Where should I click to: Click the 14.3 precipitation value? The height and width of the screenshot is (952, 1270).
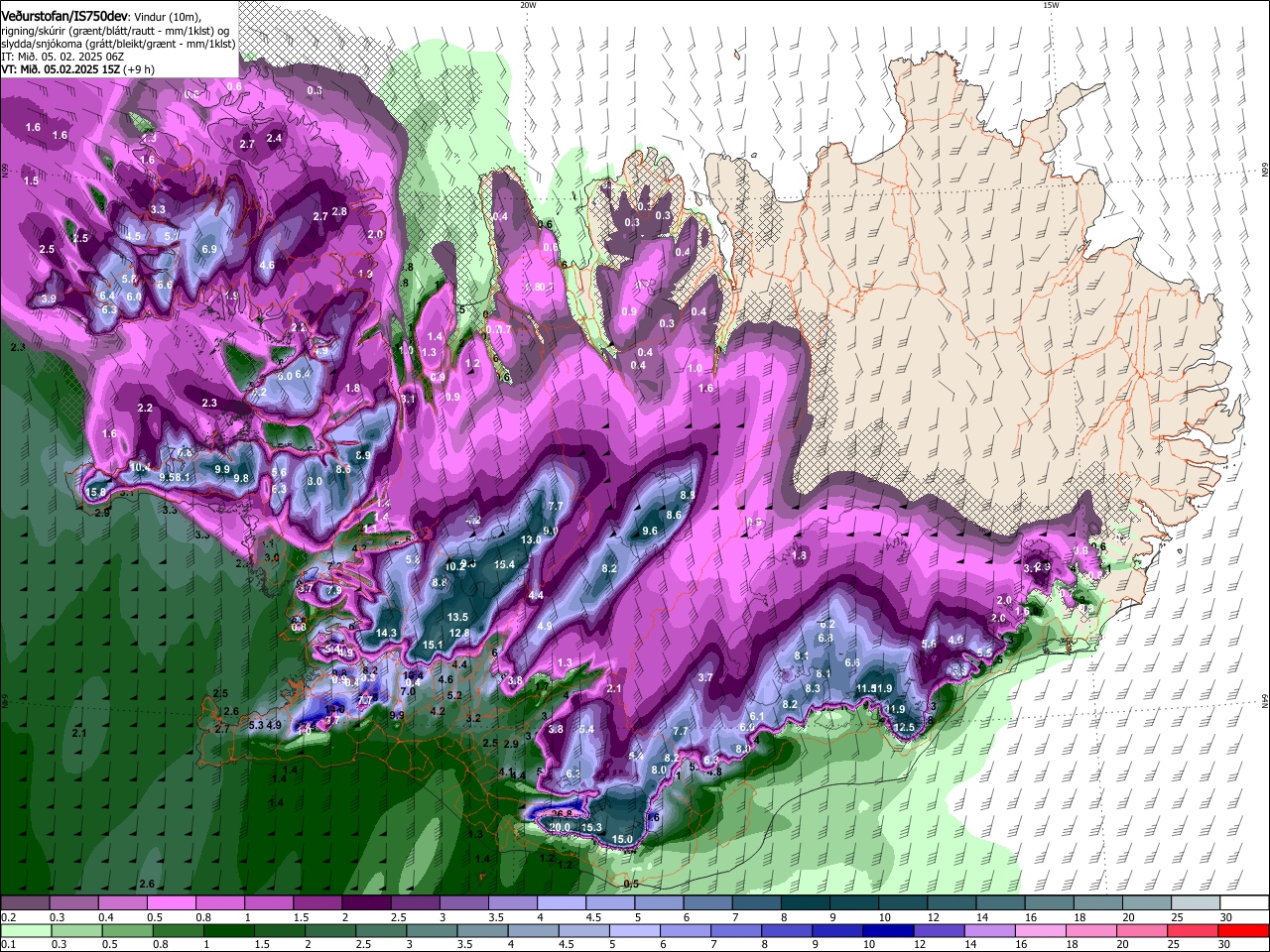[387, 633]
